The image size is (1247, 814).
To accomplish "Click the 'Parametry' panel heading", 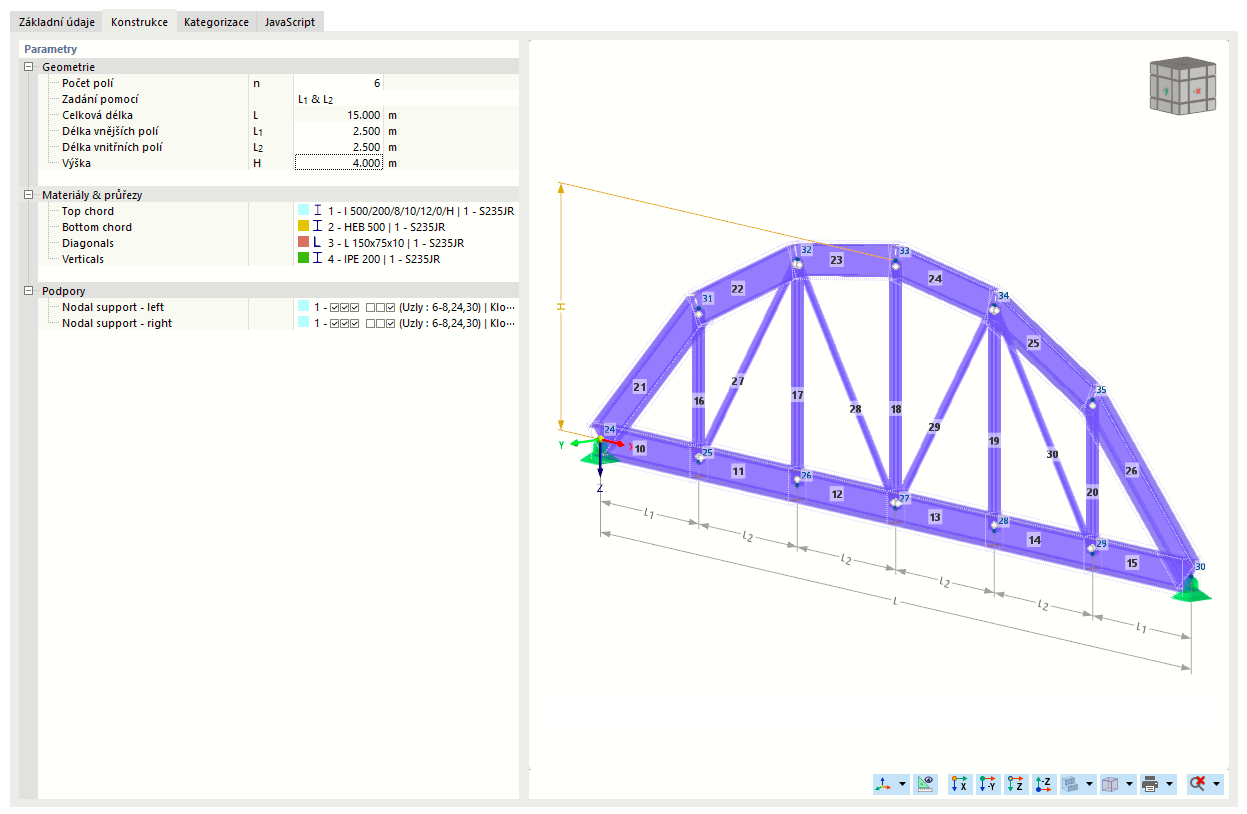I will click(51, 48).
